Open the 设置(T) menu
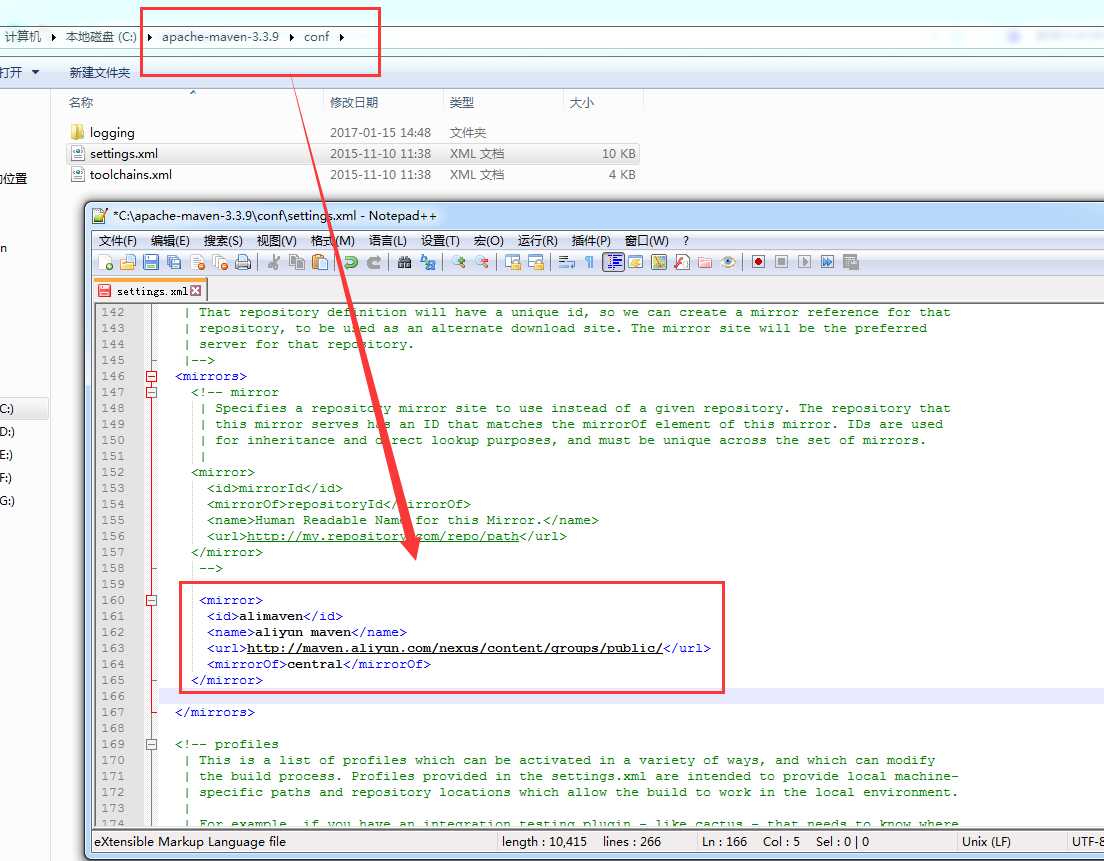Viewport: 1104px width, 861px height. [x=440, y=241]
